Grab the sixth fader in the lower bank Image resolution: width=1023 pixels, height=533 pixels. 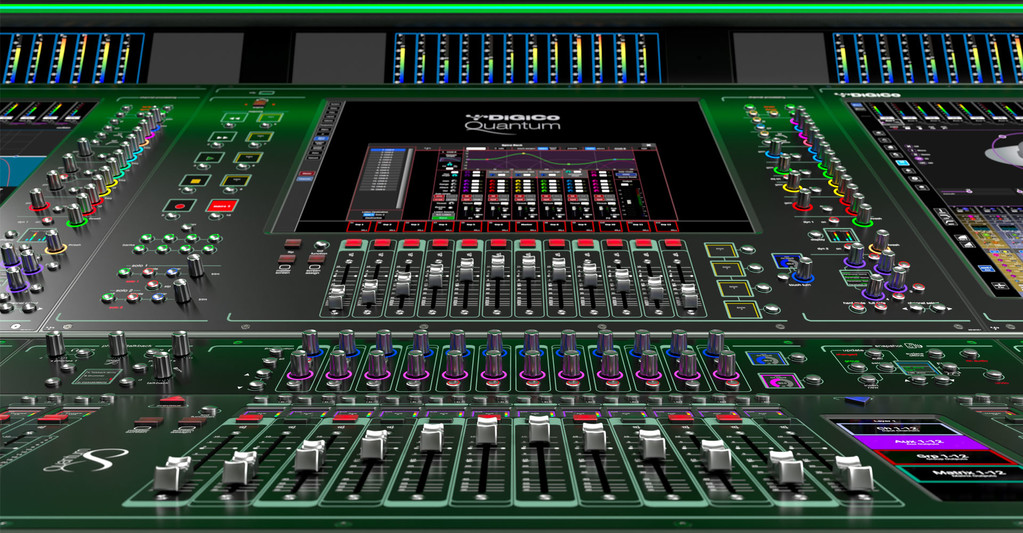[488, 431]
